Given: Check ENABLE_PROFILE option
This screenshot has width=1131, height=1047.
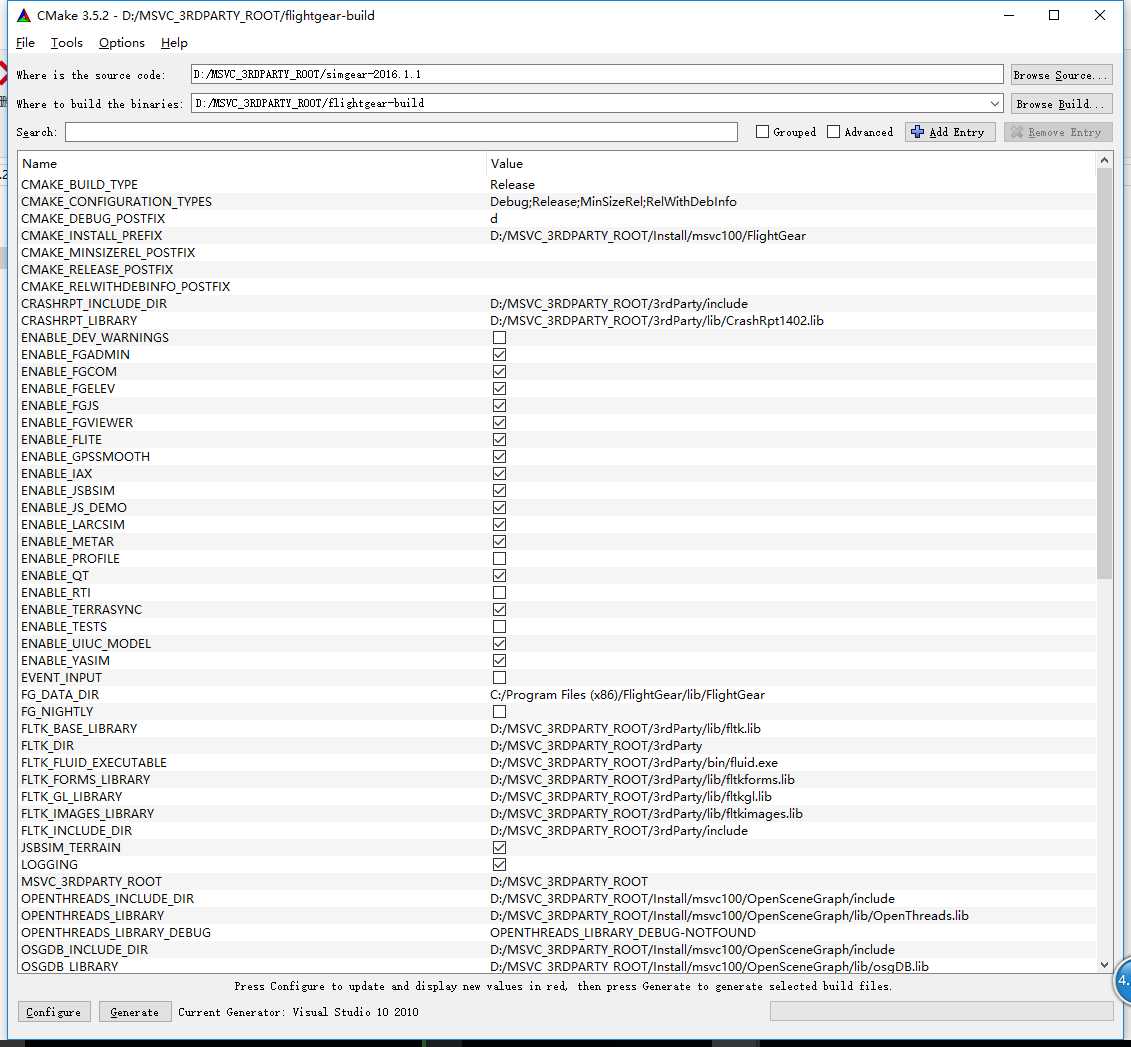Looking at the screenshot, I should 499,559.
